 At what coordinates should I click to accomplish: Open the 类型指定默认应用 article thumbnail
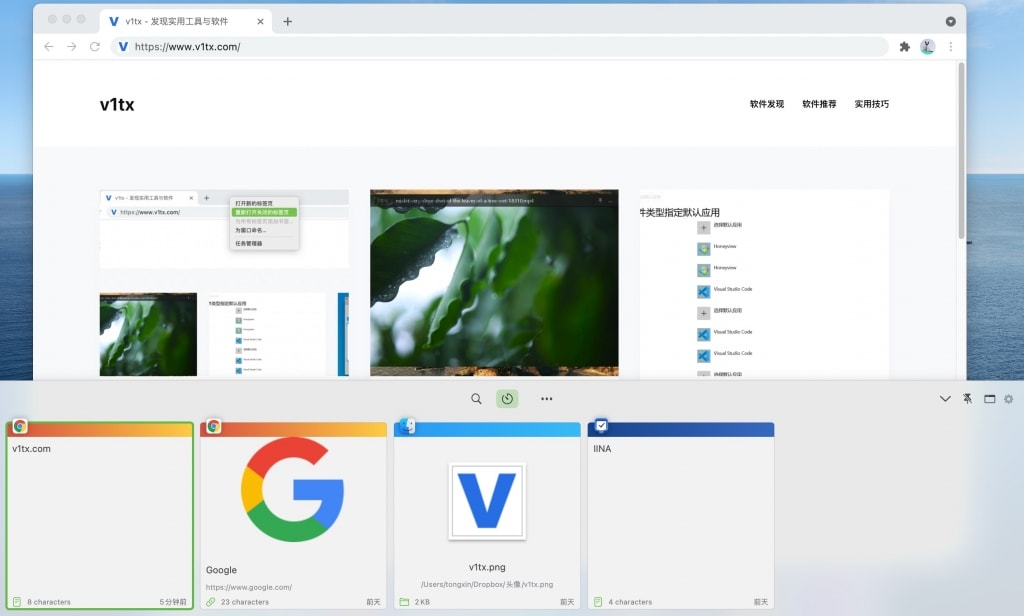point(764,284)
